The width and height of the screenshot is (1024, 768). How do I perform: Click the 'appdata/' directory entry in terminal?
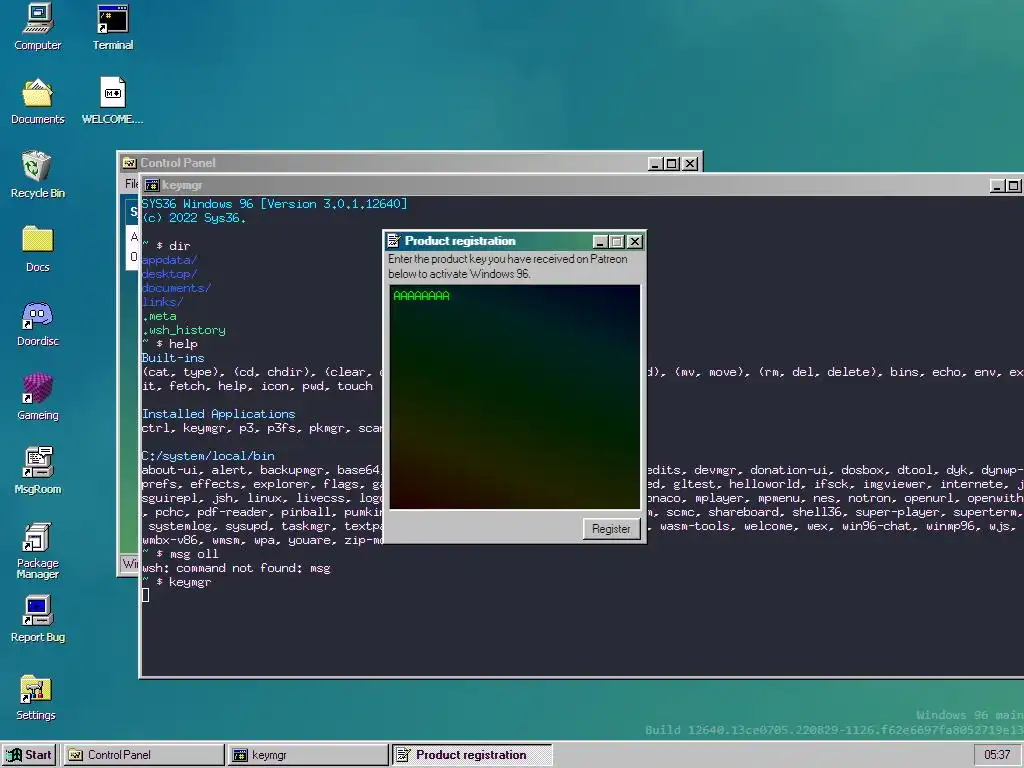[169, 260]
